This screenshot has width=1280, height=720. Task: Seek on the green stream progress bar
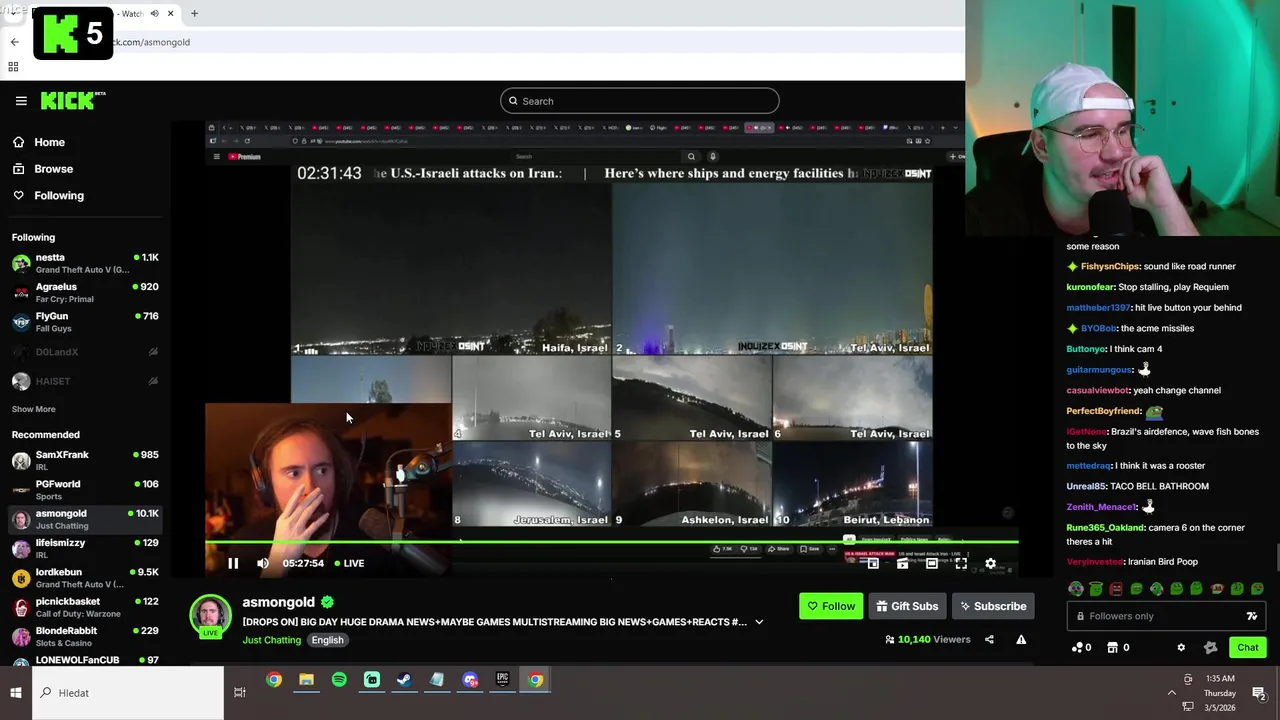click(x=612, y=542)
